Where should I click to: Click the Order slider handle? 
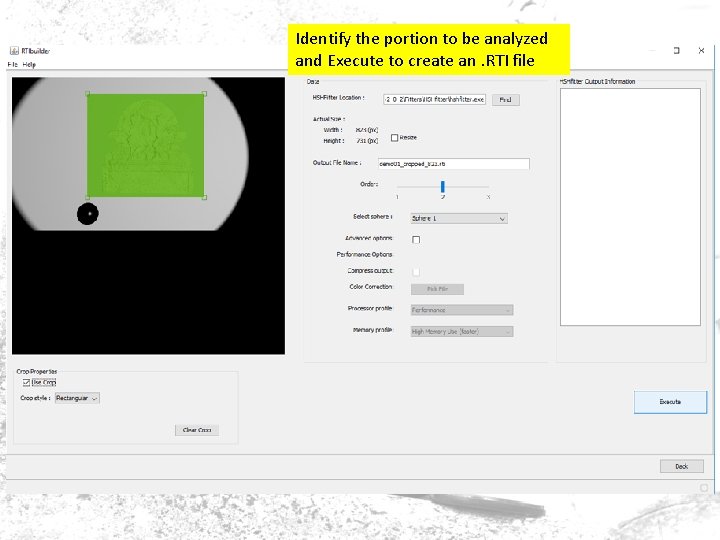pyautogui.click(x=443, y=186)
